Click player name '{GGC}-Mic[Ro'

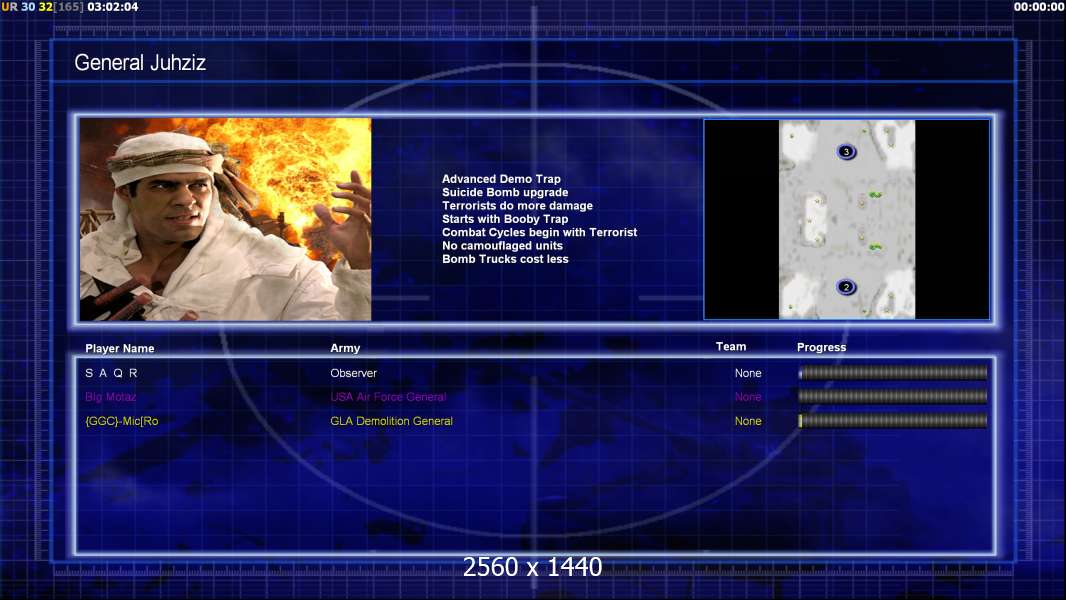click(x=122, y=421)
